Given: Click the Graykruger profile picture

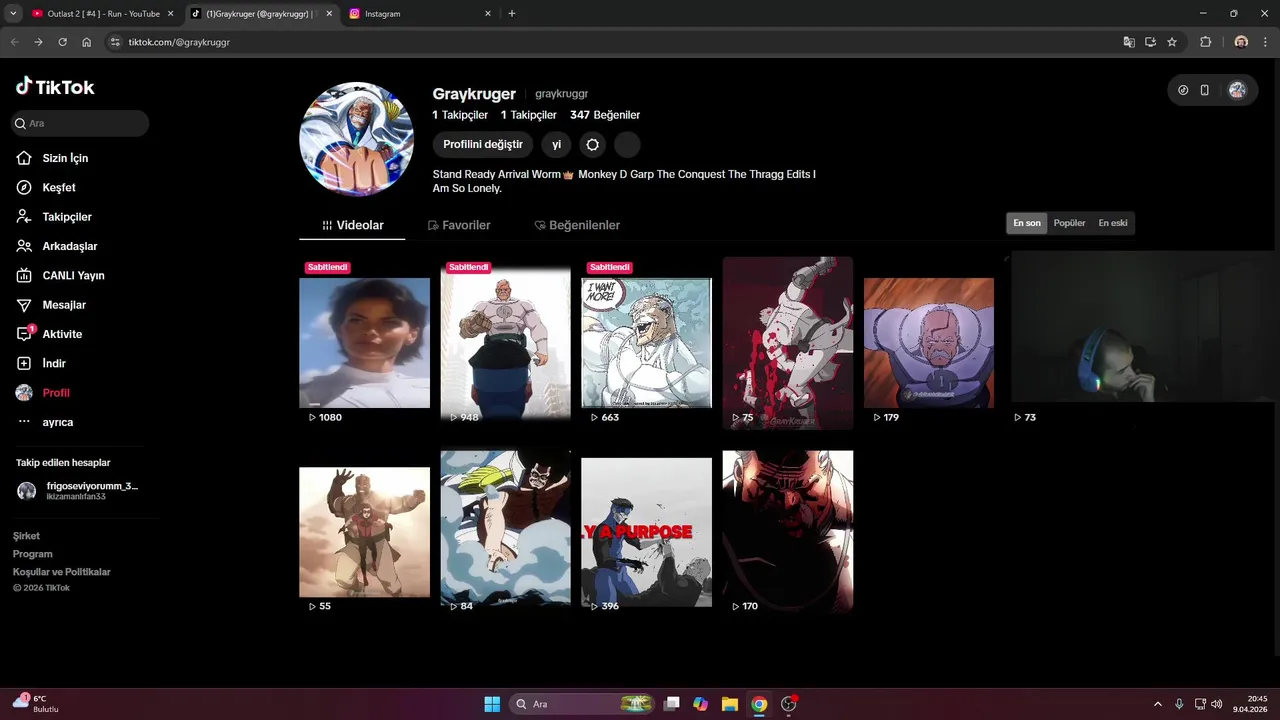Looking at the screenshot, I should 356,139.
